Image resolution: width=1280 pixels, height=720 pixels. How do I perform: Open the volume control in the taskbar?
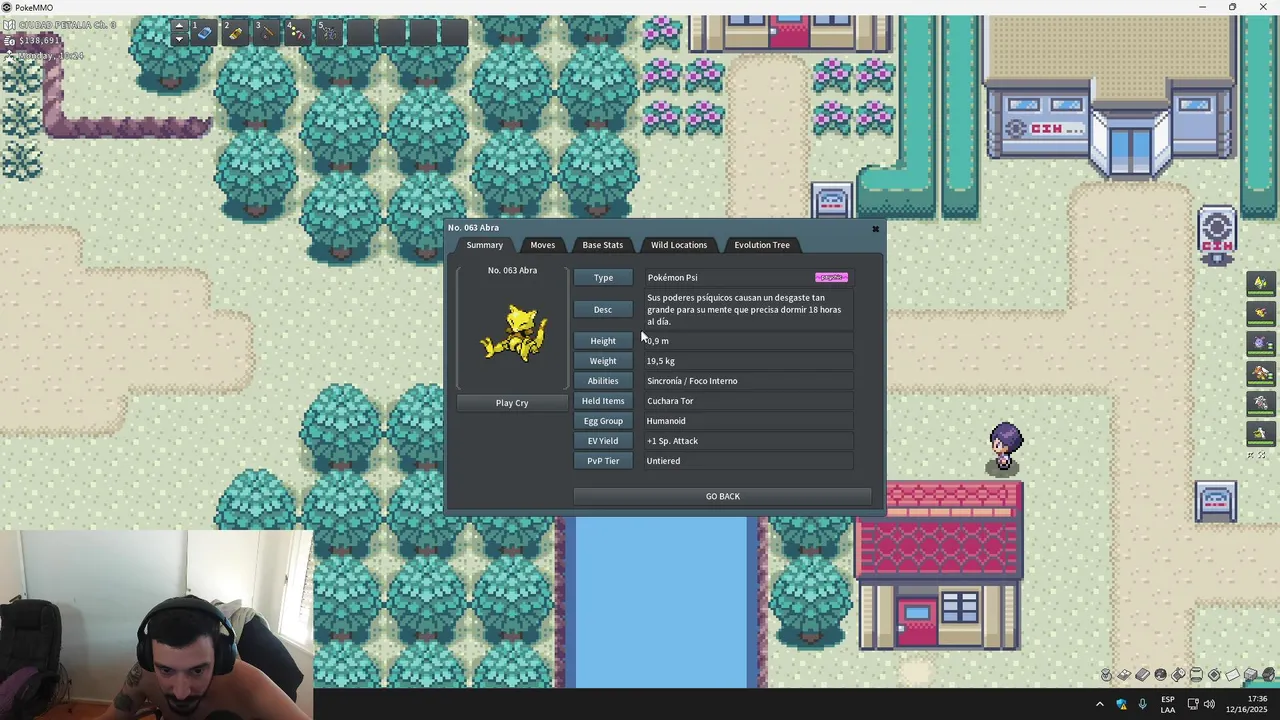click(1209, 704)
